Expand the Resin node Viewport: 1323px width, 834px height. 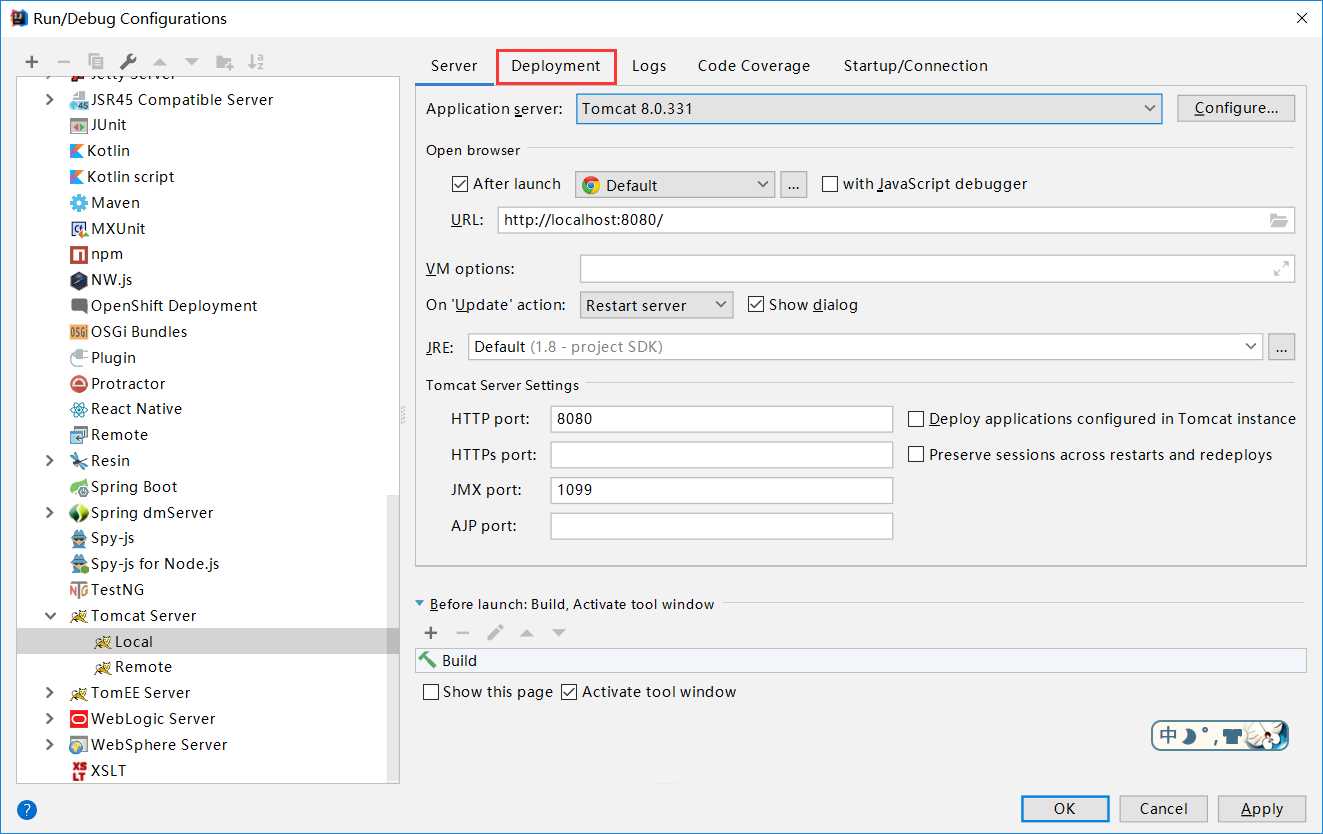click(50, 461)
